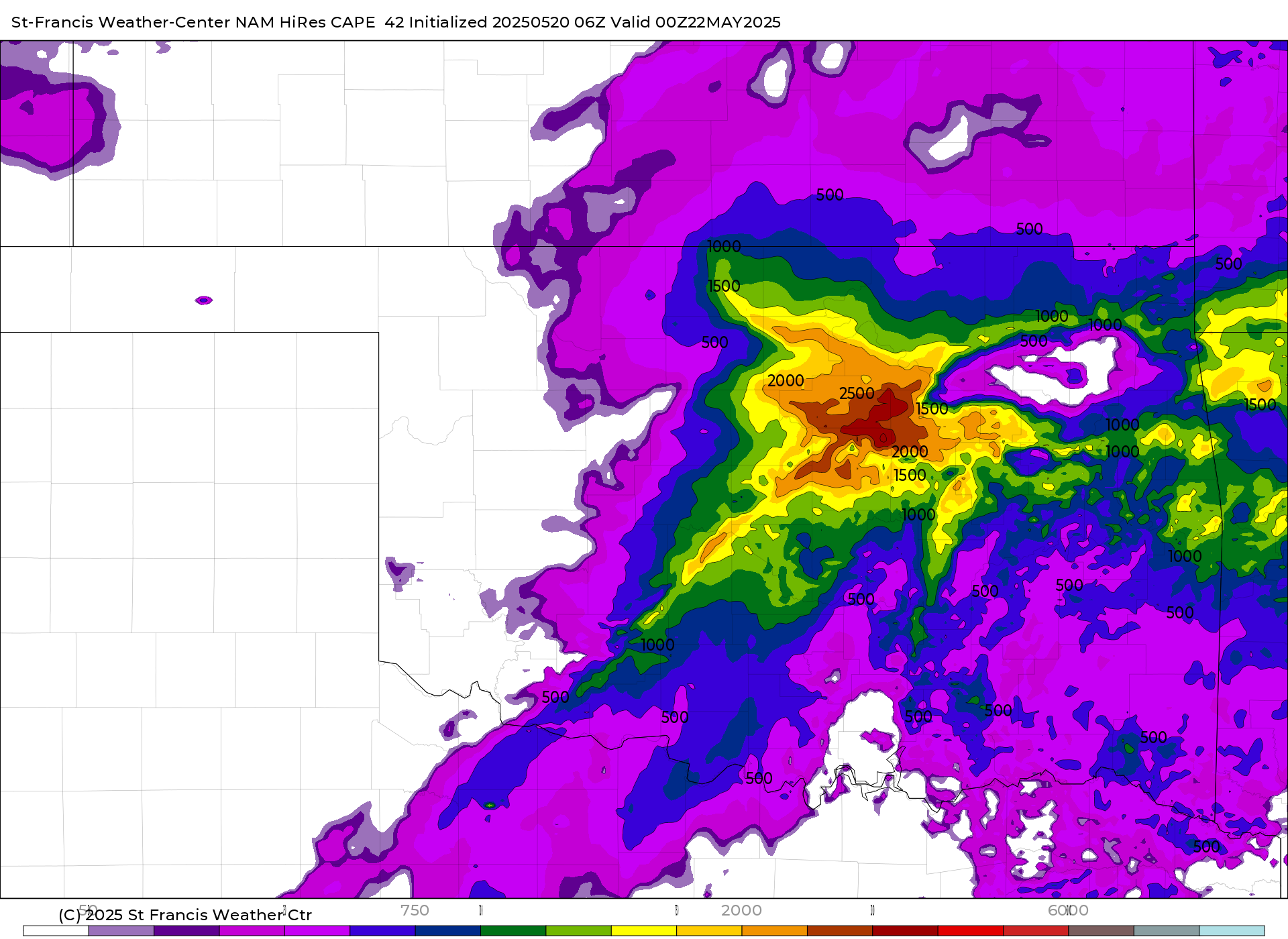This screenshot has height=939, width=1288.
Task: Select the yellow swatch on the color bar
Action: 644,931
